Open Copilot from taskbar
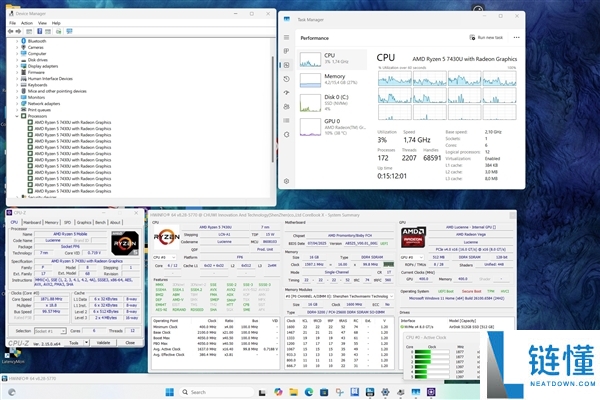 tap(278, 392)
